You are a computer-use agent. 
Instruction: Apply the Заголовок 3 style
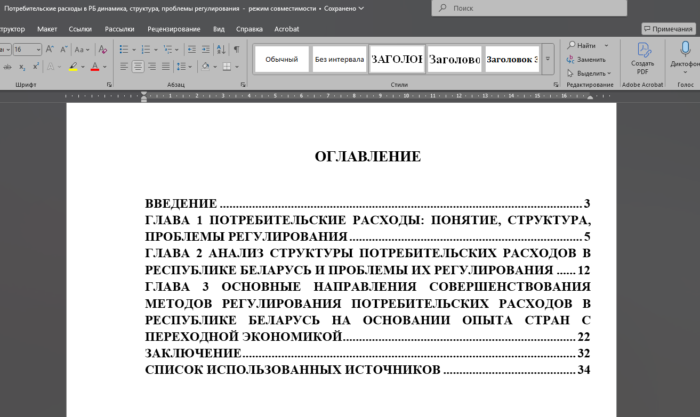pyautogui.click(x=512, y=59)
